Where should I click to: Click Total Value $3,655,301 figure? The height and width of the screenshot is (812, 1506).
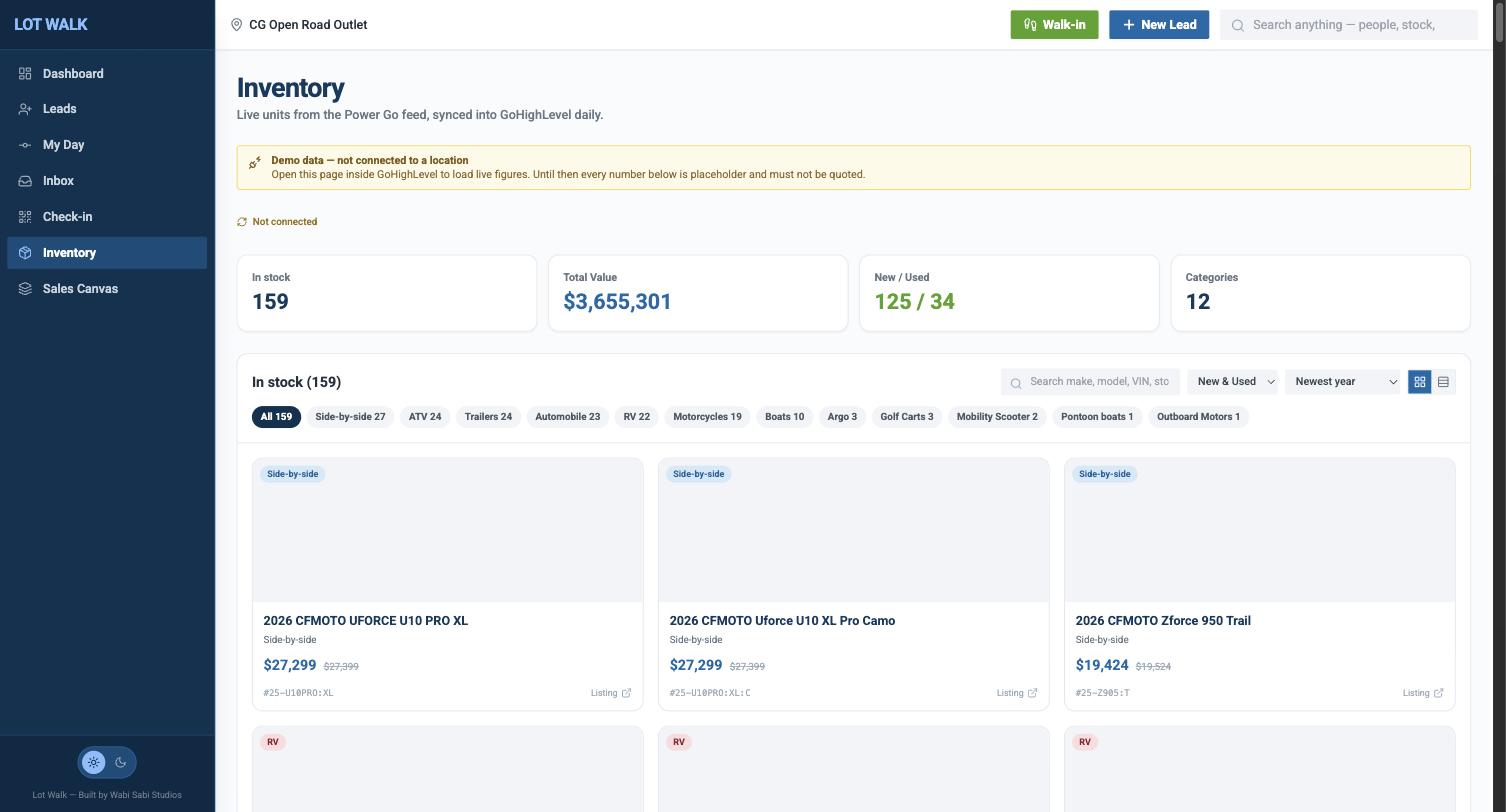618,302
